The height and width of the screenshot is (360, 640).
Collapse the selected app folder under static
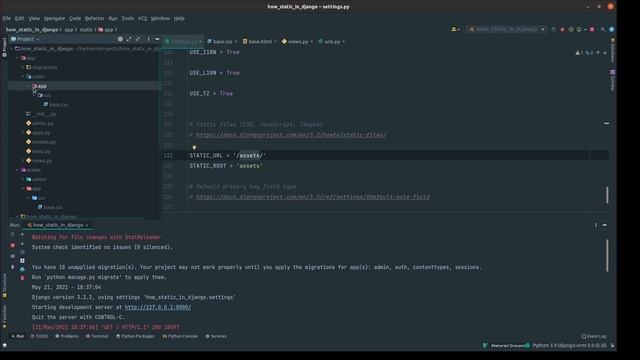point(29,86)
